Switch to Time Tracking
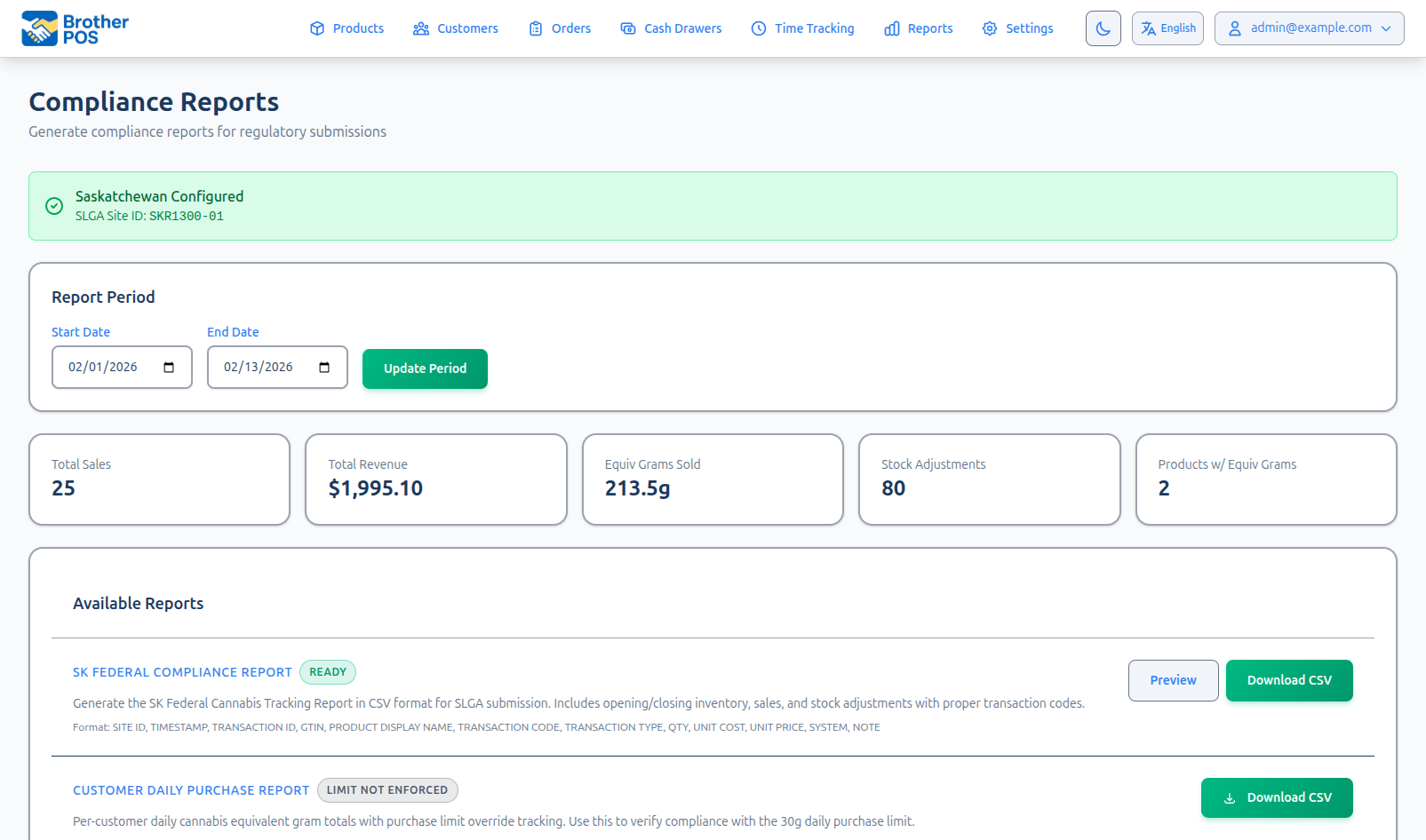Viewport: 1426px width, 840px height. pyautogui.click(x=802, y=28)
